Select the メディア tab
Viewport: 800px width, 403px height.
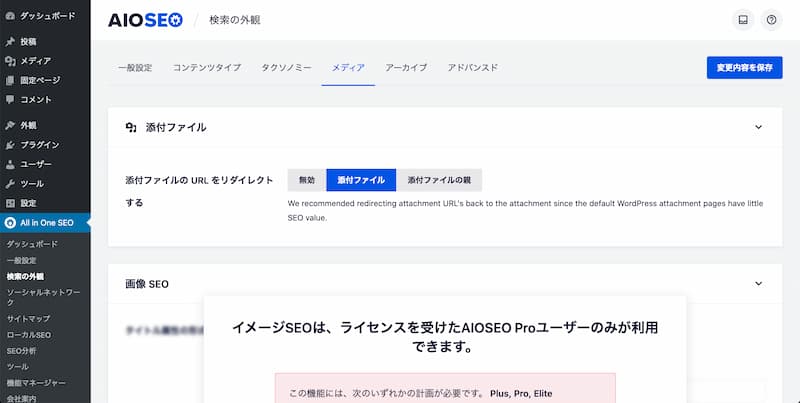(348, 67)
